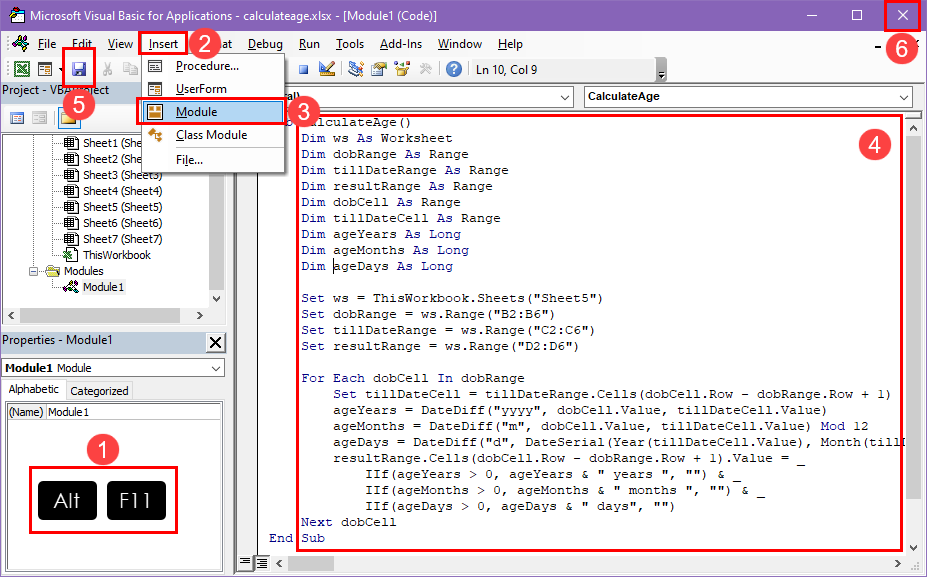Open the CalculateAge procedure dropdown
The image size is (927, 577).
(904, 96)
